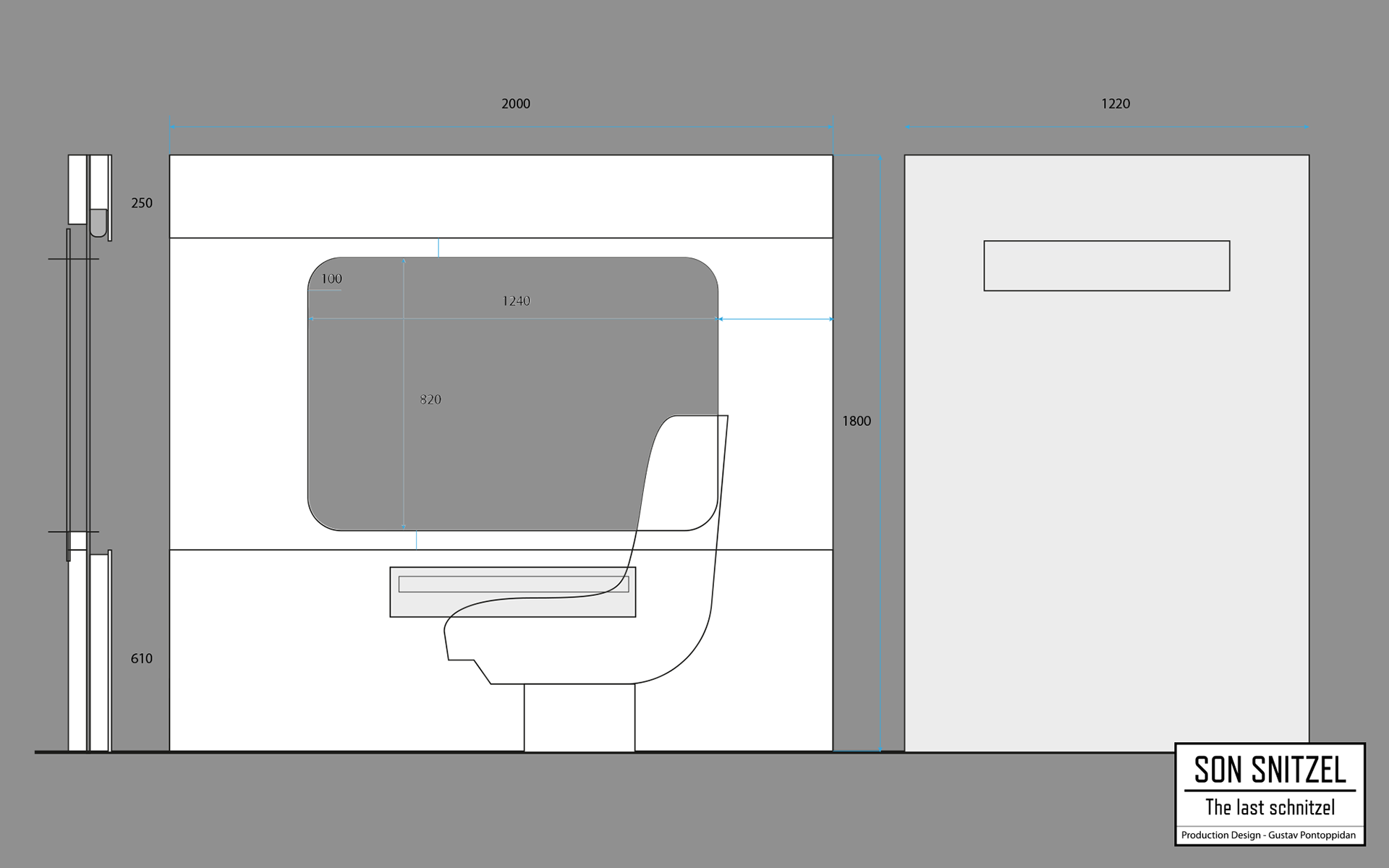The image size is (1389, 868).
Task: Select the small rectangle on right panel
Action: pyautogui.click(x=1106, y=265)
